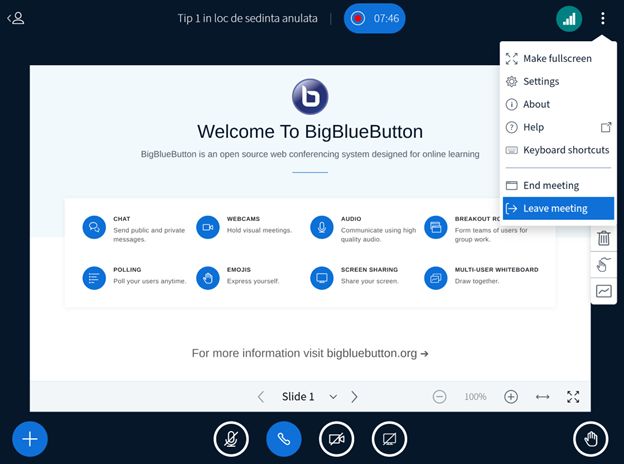Toggle the webcam sharing button
624x464 pixels.
point(336,438)
